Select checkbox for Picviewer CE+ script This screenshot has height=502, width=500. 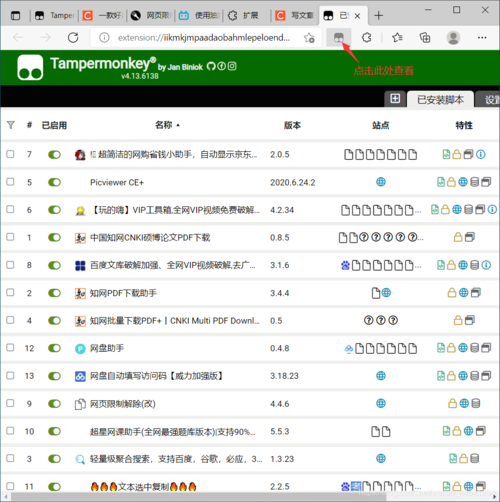pyautogui.click(x=10, y=182)
